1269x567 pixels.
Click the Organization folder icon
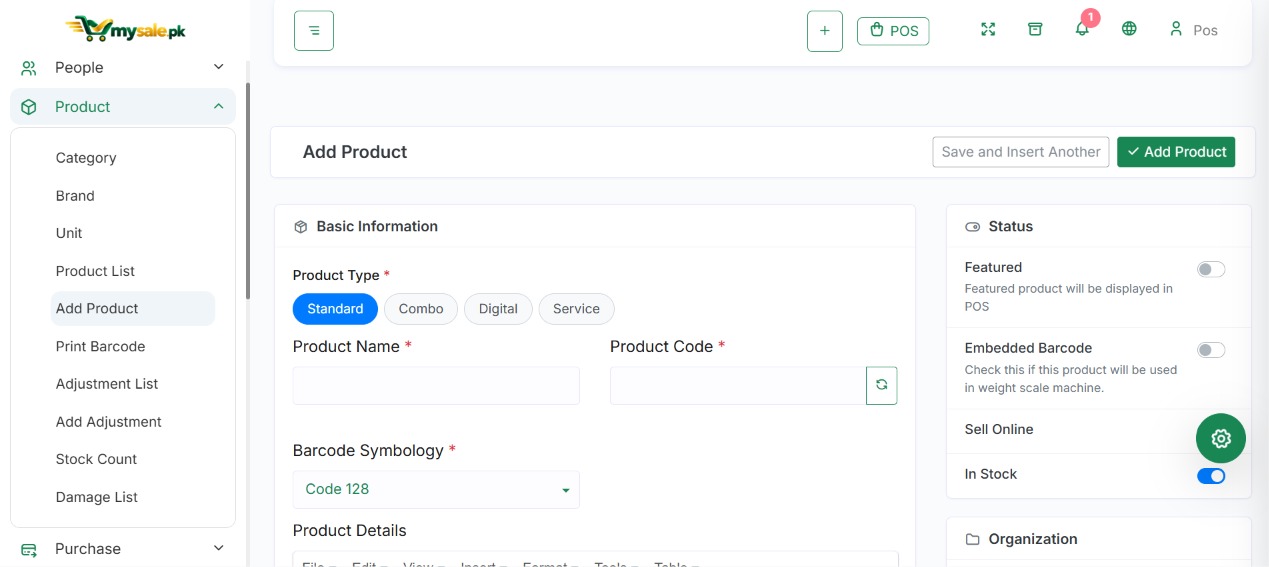click(973, 539)
